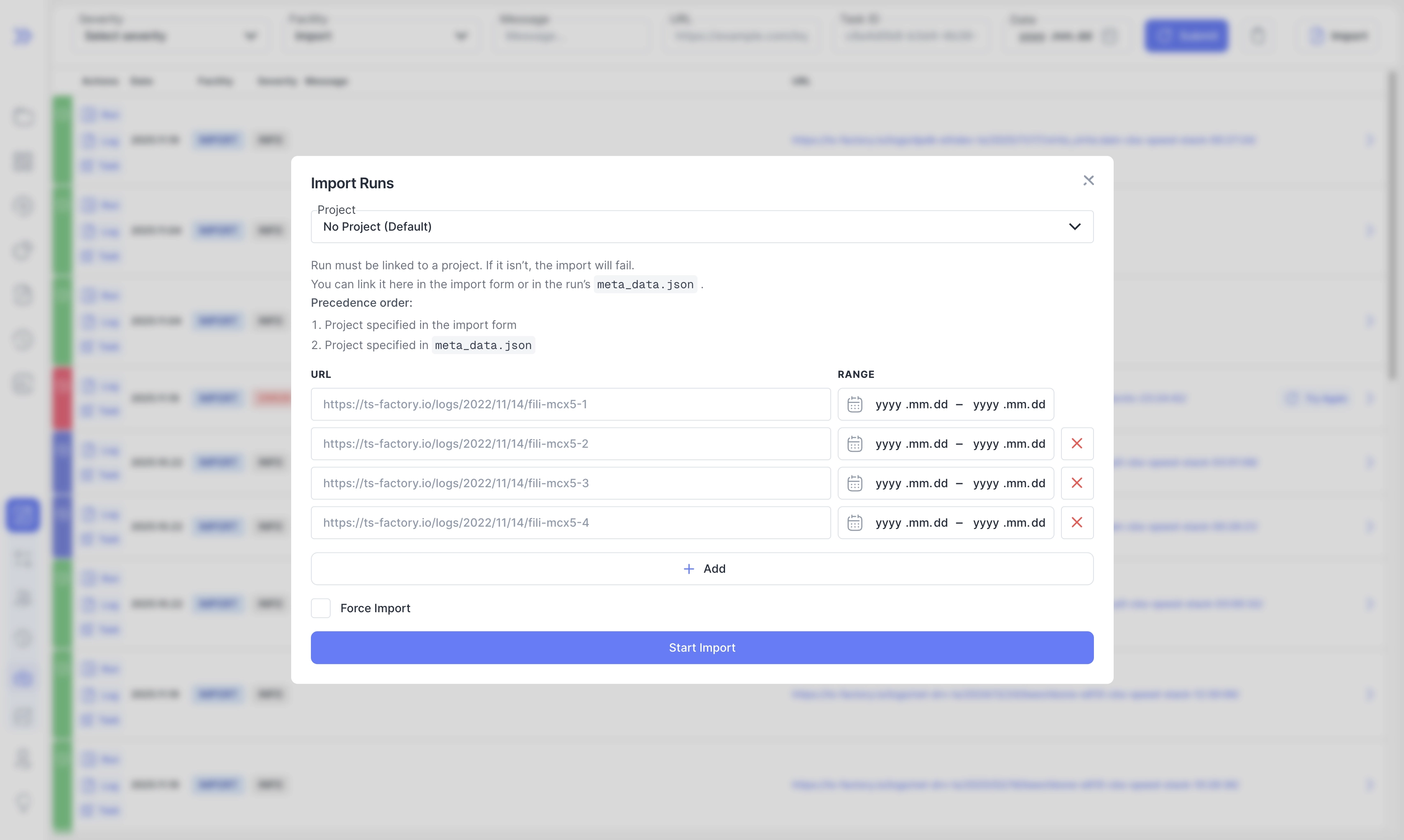
Task: Remove the second URL row with the red X
Action: [x=1076, y=444]
